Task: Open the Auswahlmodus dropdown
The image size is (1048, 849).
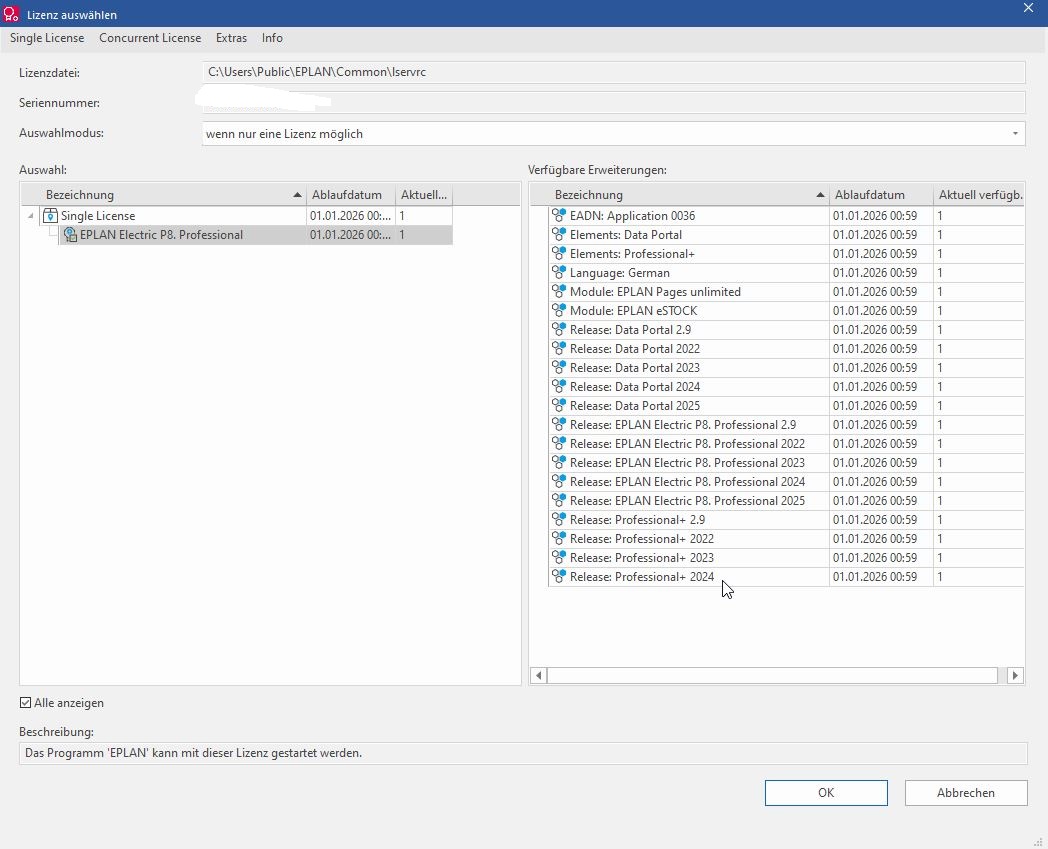Action: [1015, 134]
